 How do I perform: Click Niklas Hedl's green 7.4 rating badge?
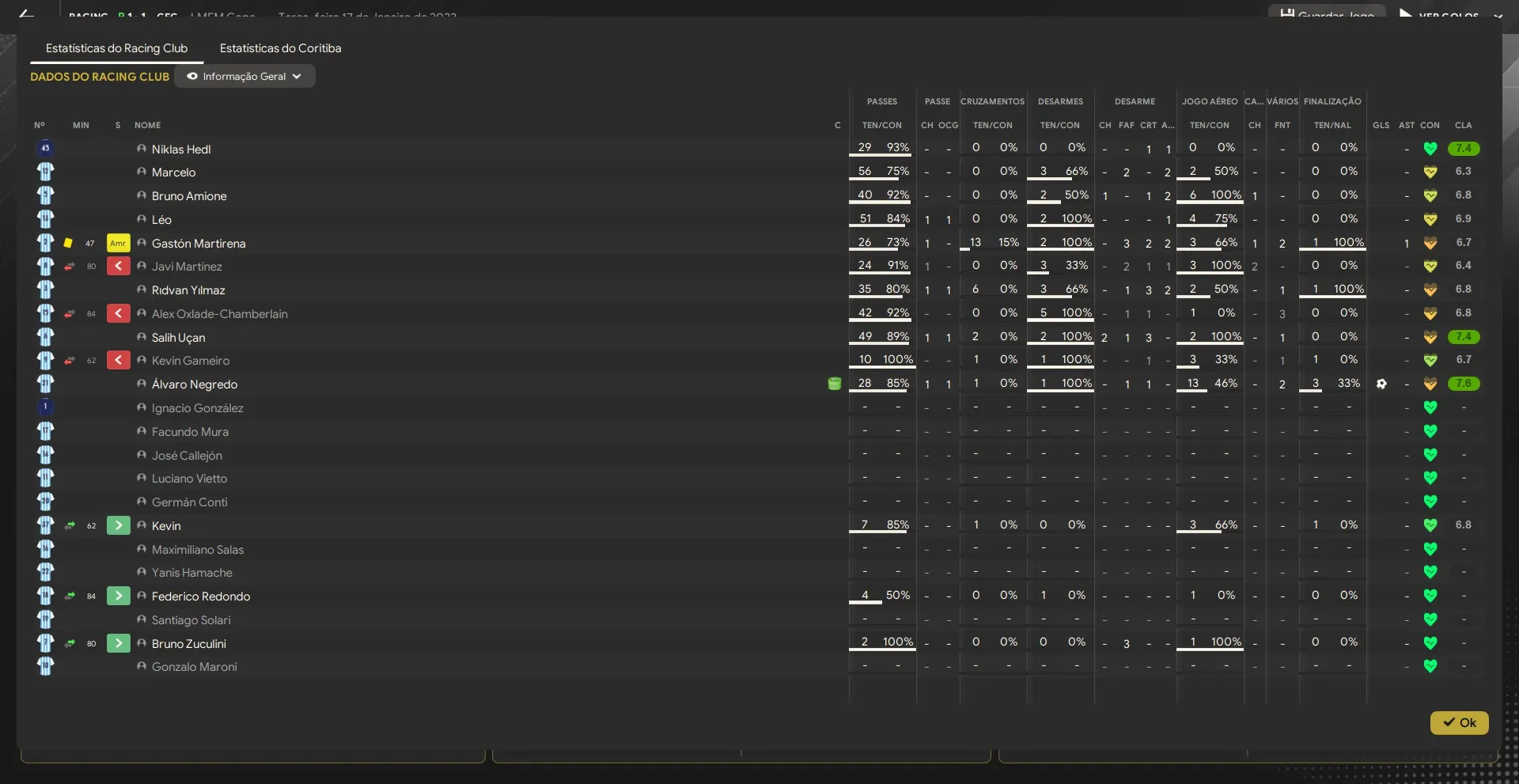[1463, 149]
